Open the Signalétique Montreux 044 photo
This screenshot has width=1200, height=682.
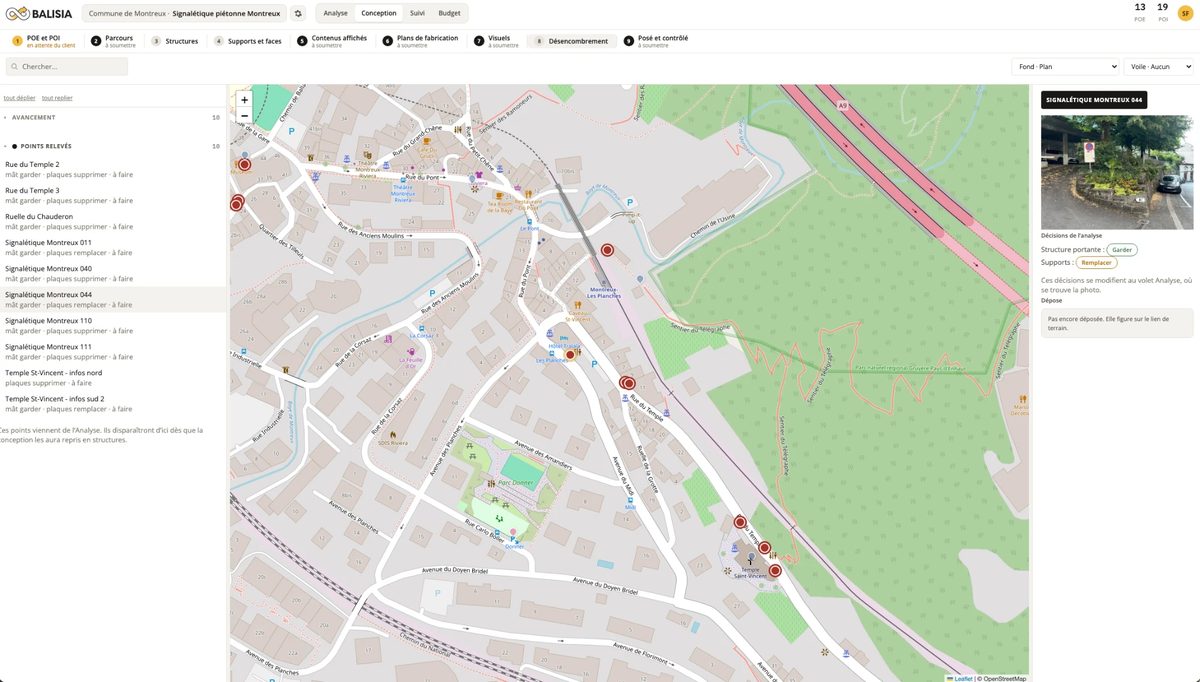pos(1117,172)
